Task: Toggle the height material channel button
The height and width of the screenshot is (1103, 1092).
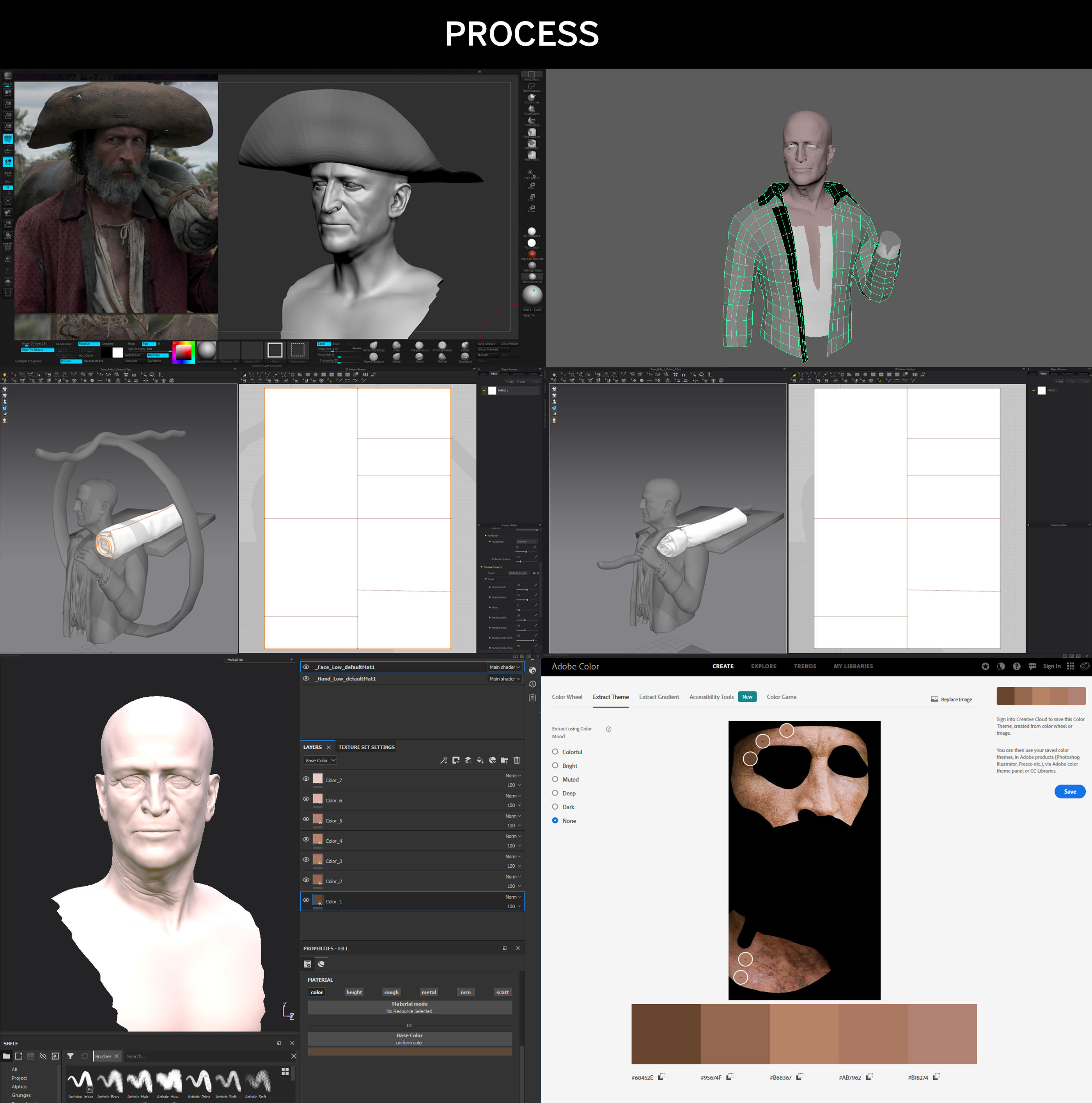Action: click(x=354, y=992)
